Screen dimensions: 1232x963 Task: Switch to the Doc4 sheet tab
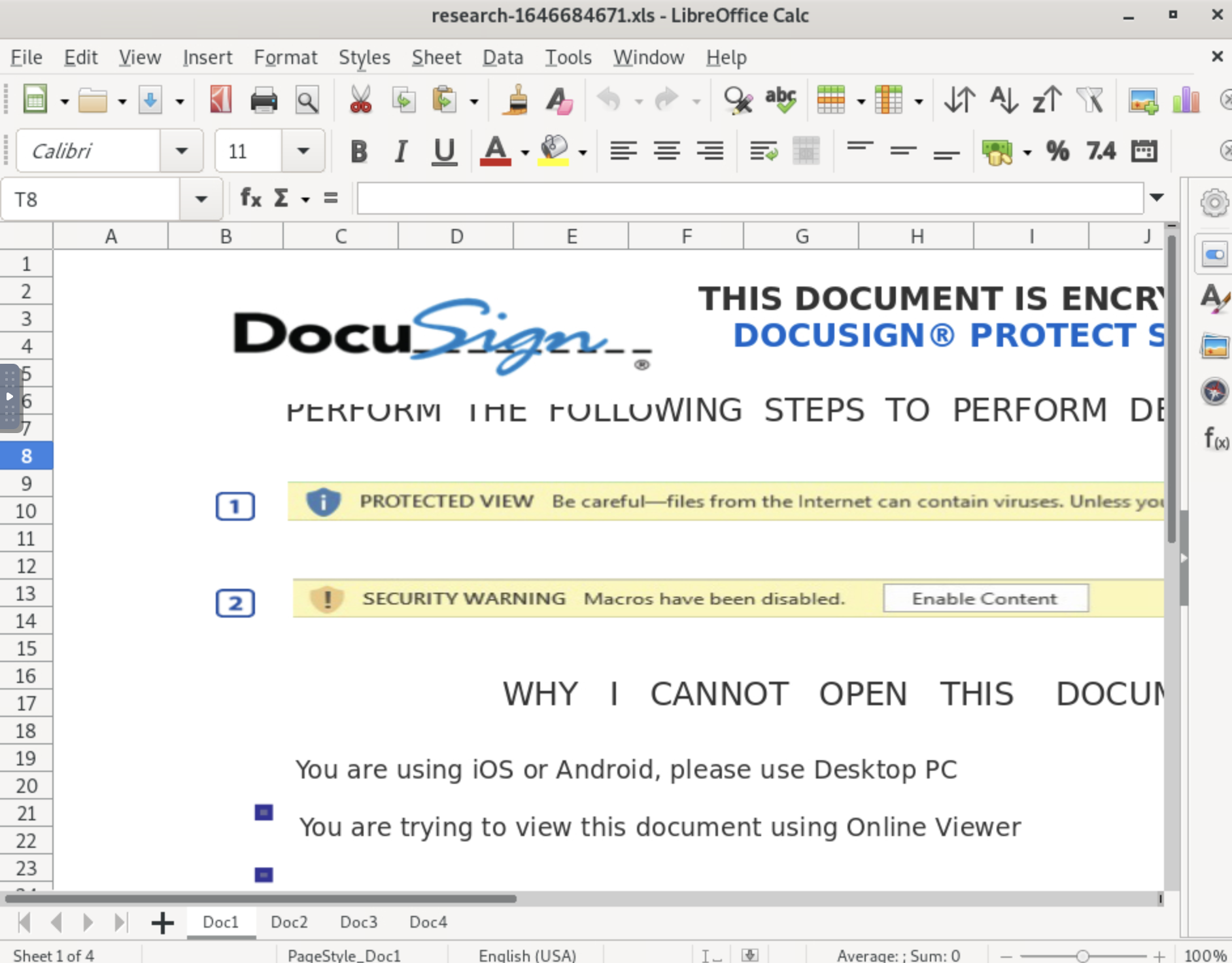[428, 922]
